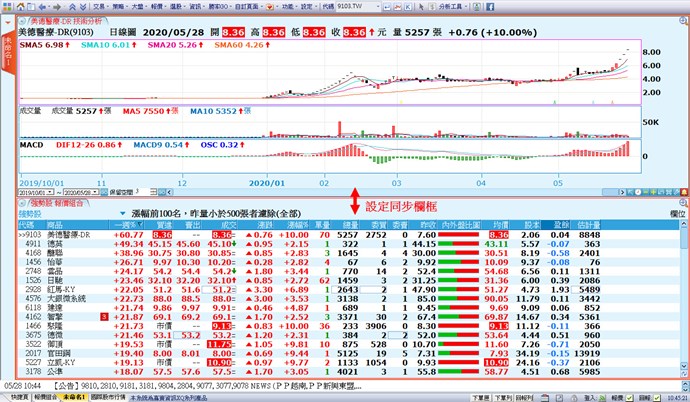Image resolution: width=690 pixels, height=402 pixels.
Task: Open the 報價 menu
Action: coord(158,7)
